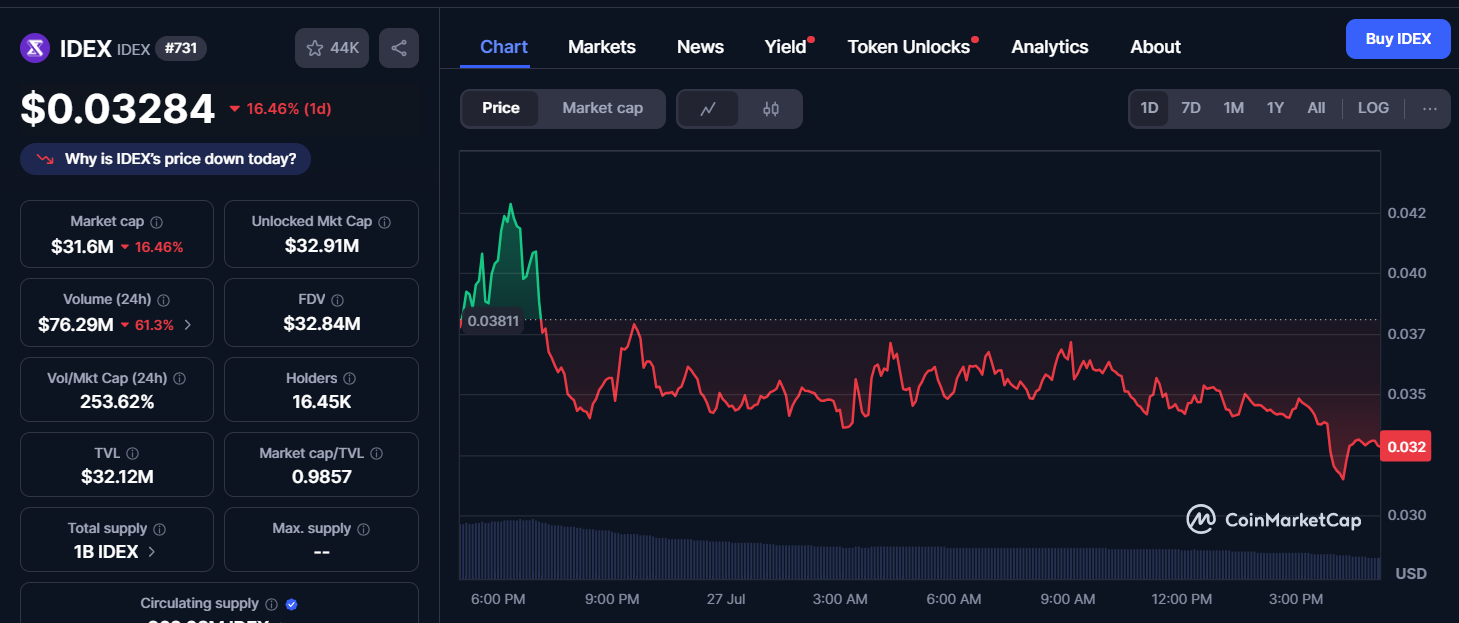Switch to candlestick chart view icon

pos(771,109)
